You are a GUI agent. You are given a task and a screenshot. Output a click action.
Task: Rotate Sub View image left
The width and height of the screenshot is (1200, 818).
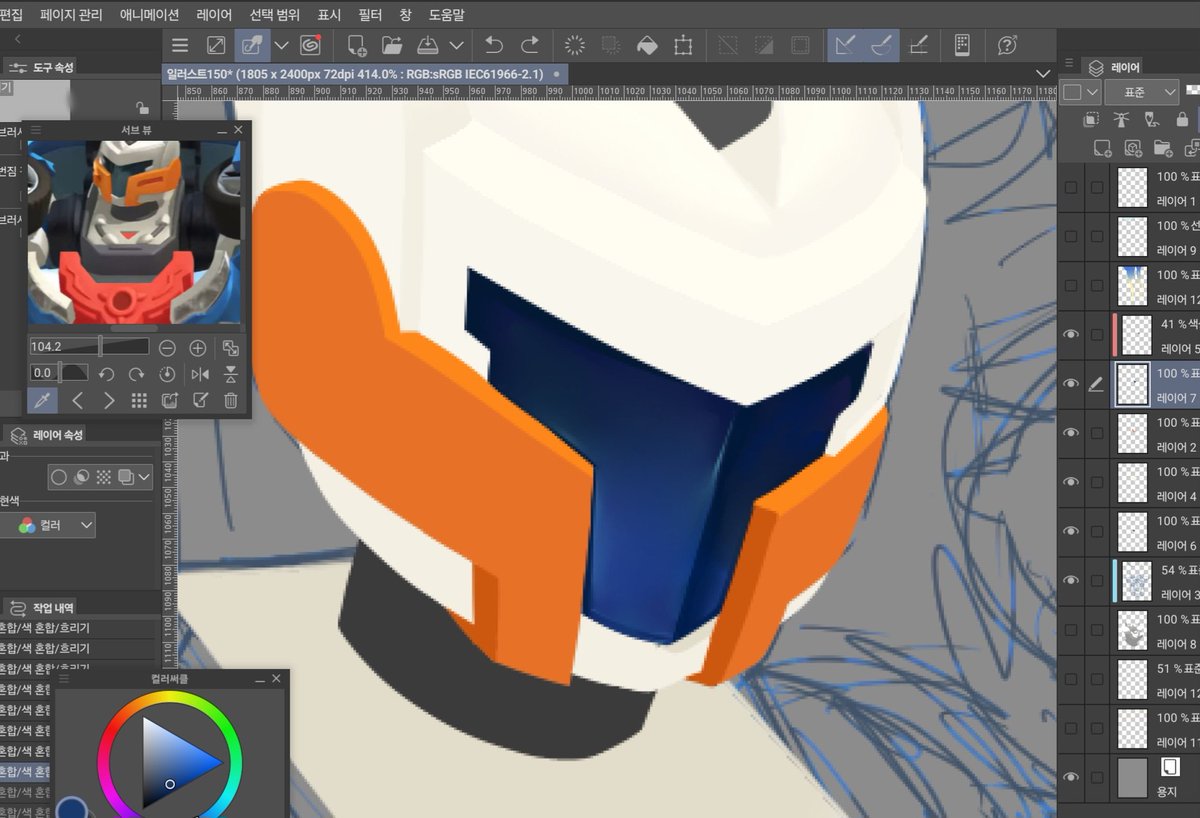tap(106, 373)
